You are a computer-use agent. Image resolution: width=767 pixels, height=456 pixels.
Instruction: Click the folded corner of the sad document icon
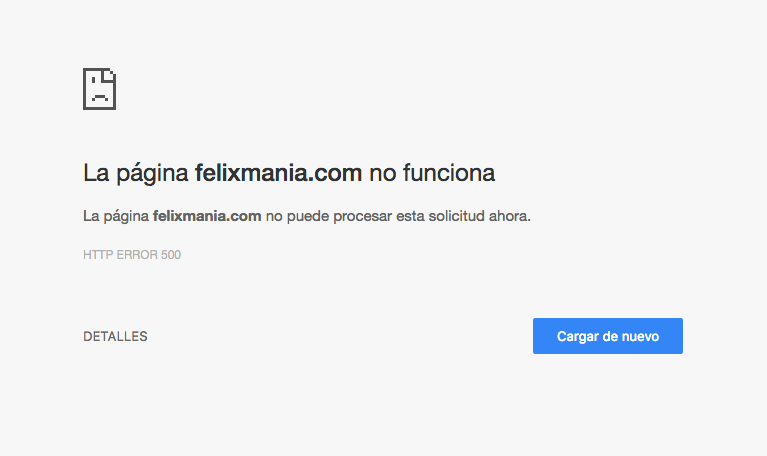tap(110, 74)
